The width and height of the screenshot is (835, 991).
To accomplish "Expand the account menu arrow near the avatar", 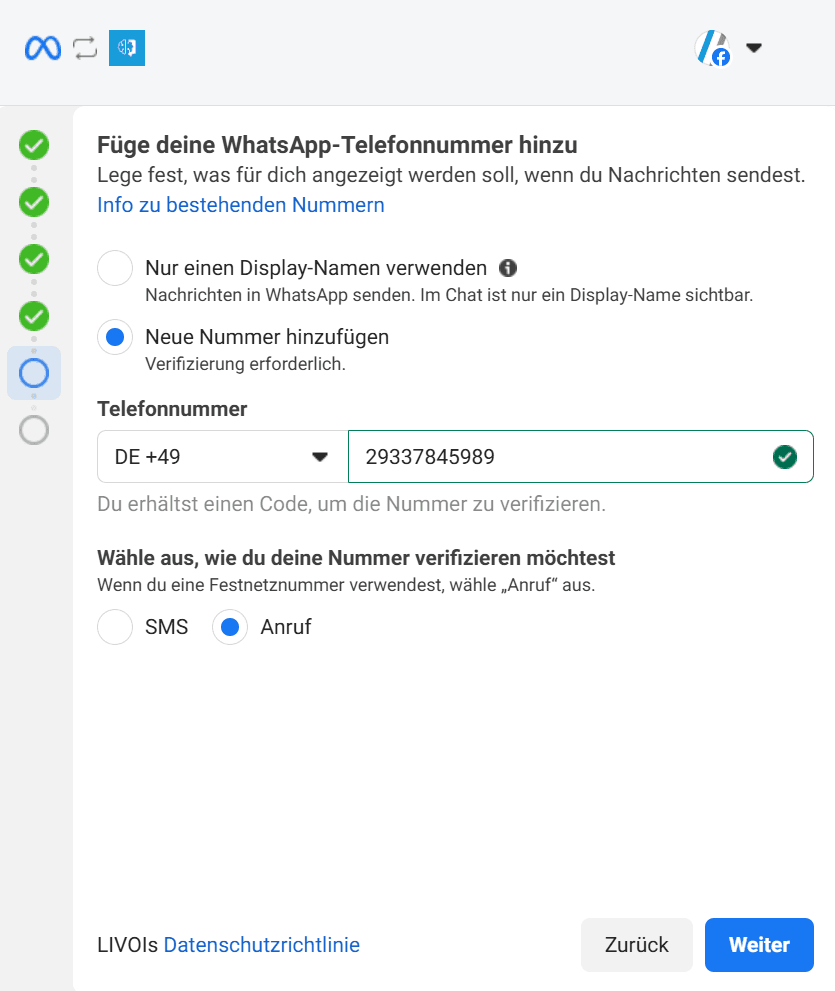I will [x=755, y=47].
